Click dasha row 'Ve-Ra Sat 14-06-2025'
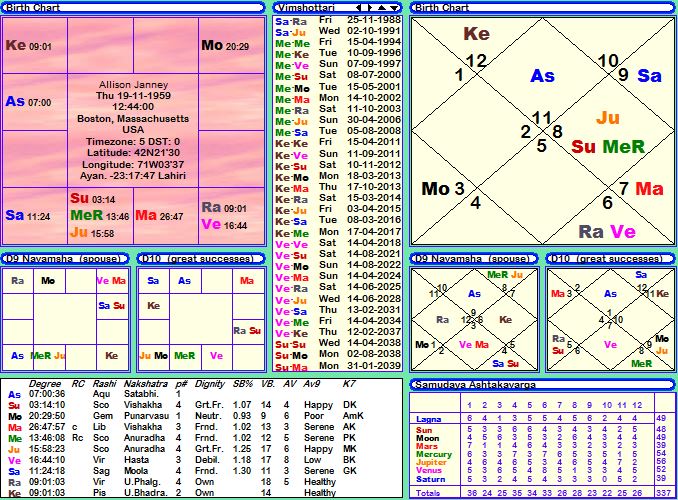Image resolution: width=678 pixels, height=500 pixels. coord(338,288)
